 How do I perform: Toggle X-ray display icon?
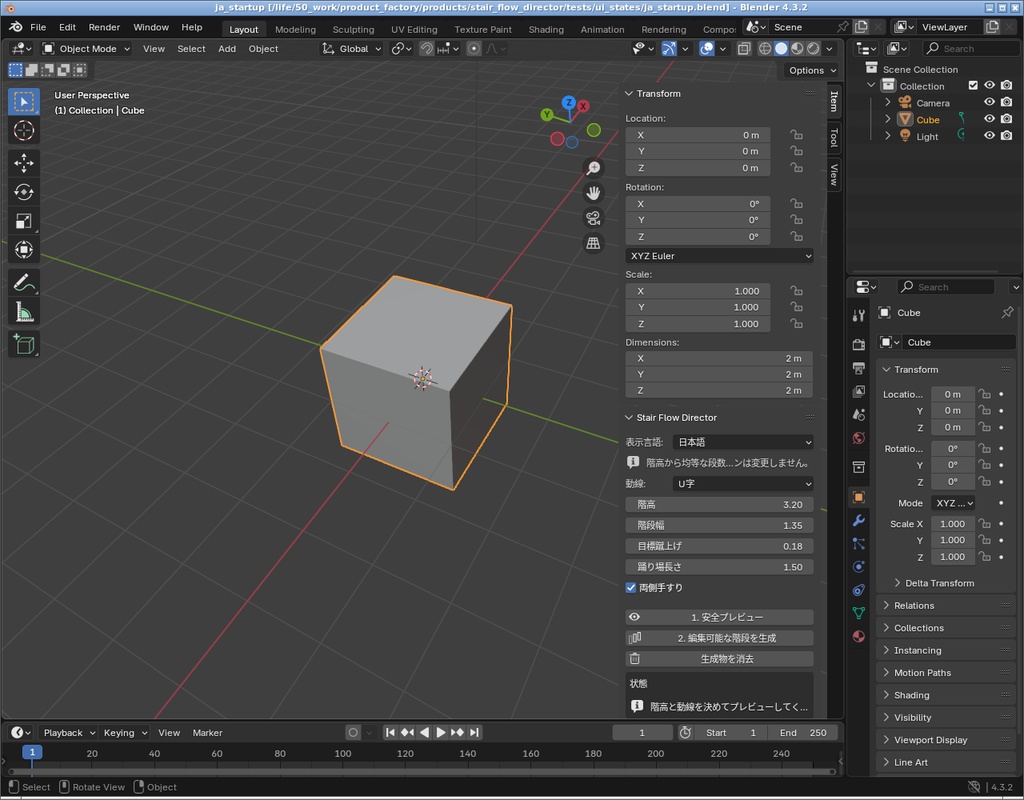[x=744, y=48]
